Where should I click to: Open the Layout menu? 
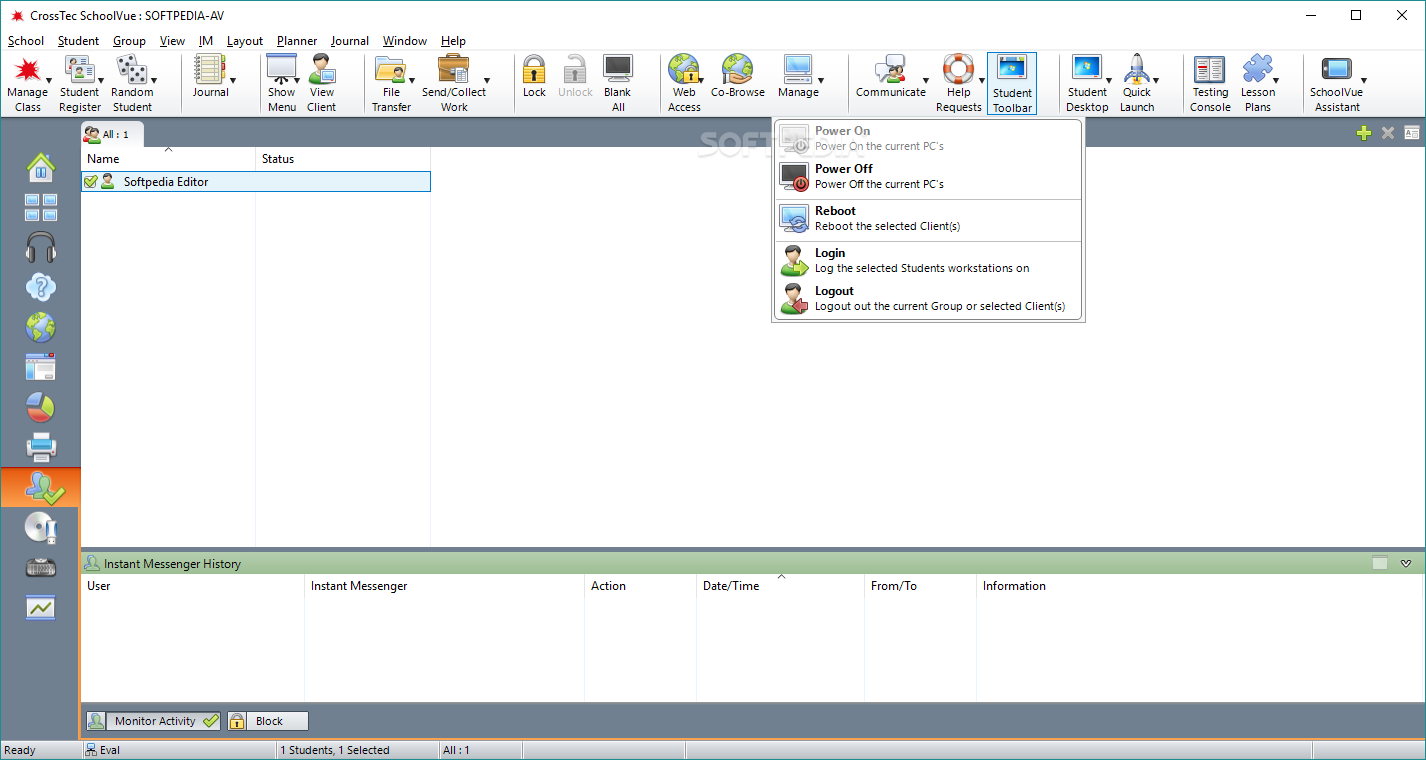tap(245, 41)
